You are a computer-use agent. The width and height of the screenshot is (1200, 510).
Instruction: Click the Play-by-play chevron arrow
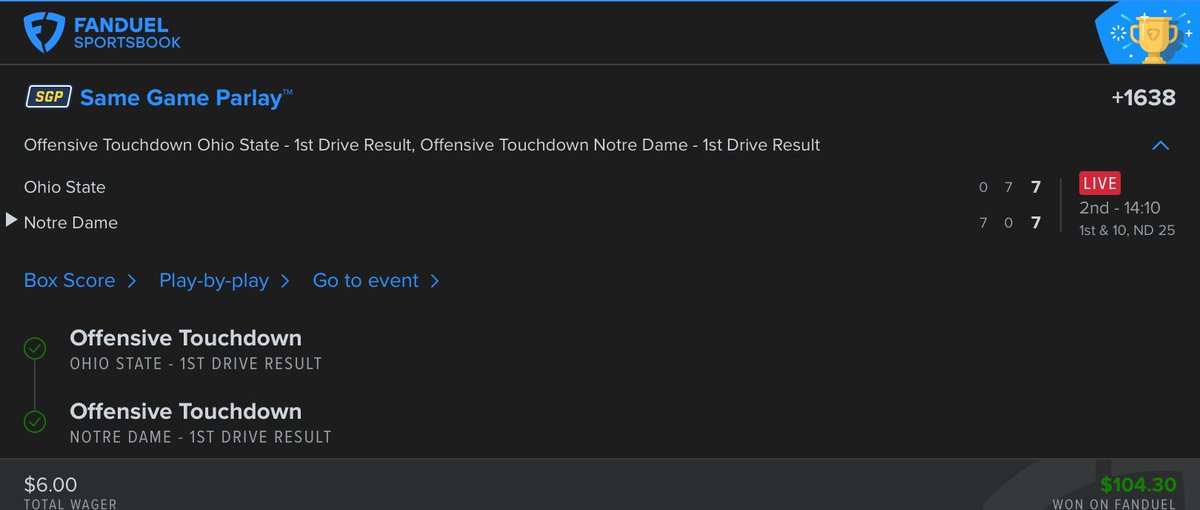(285, 281)
